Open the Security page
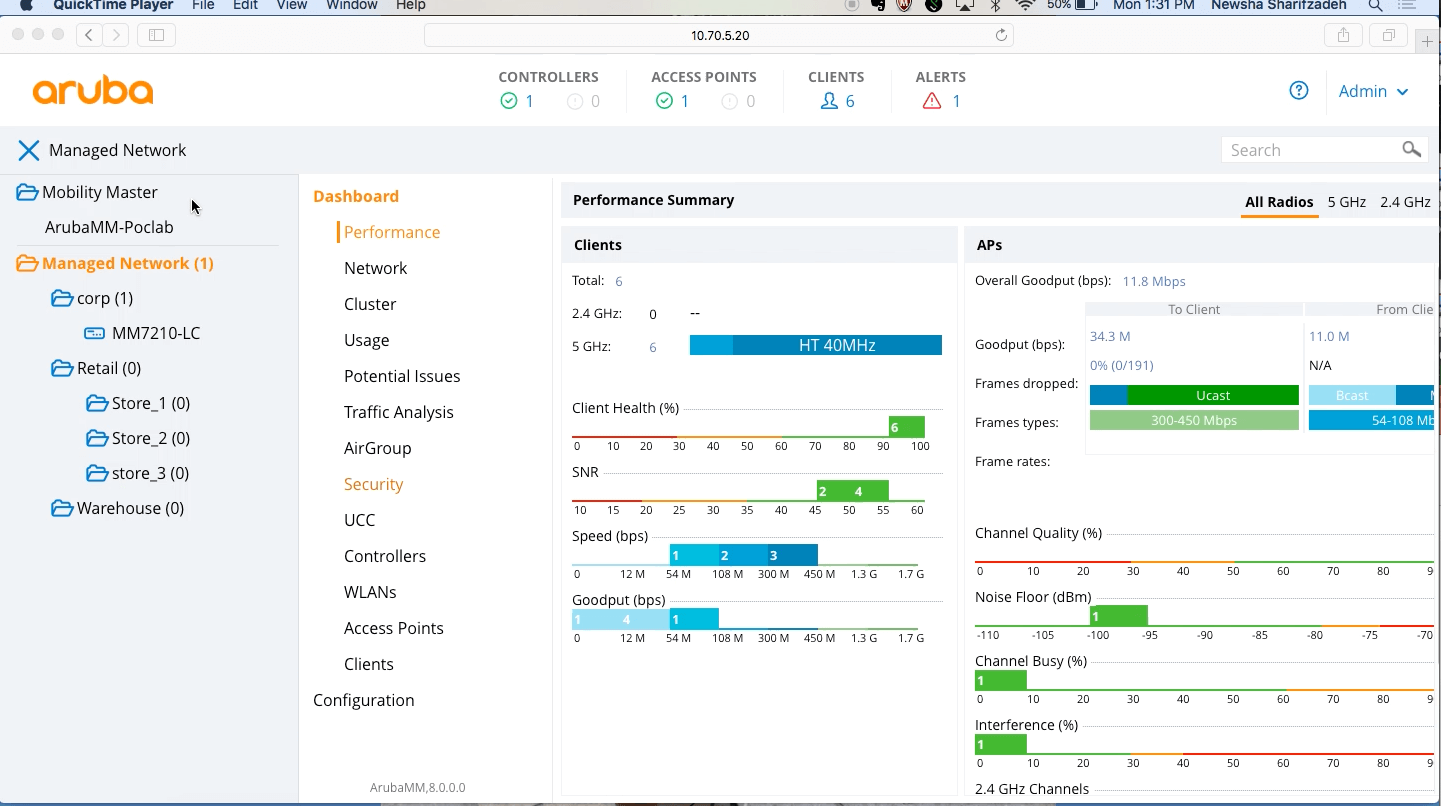This screenshot has width=1441, height=806. [x=373, y=484]
